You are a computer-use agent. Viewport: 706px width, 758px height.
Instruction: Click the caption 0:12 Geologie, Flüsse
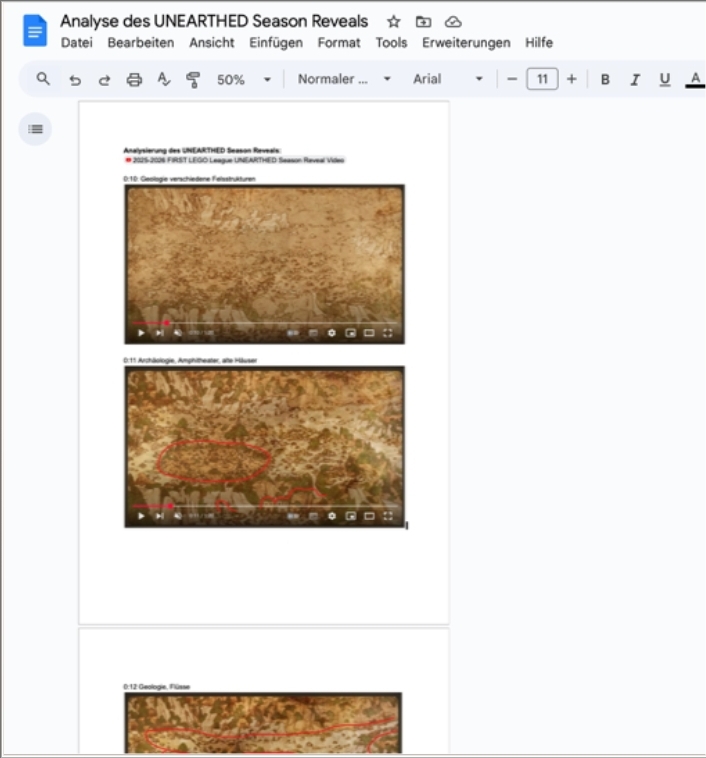(157, 686)
